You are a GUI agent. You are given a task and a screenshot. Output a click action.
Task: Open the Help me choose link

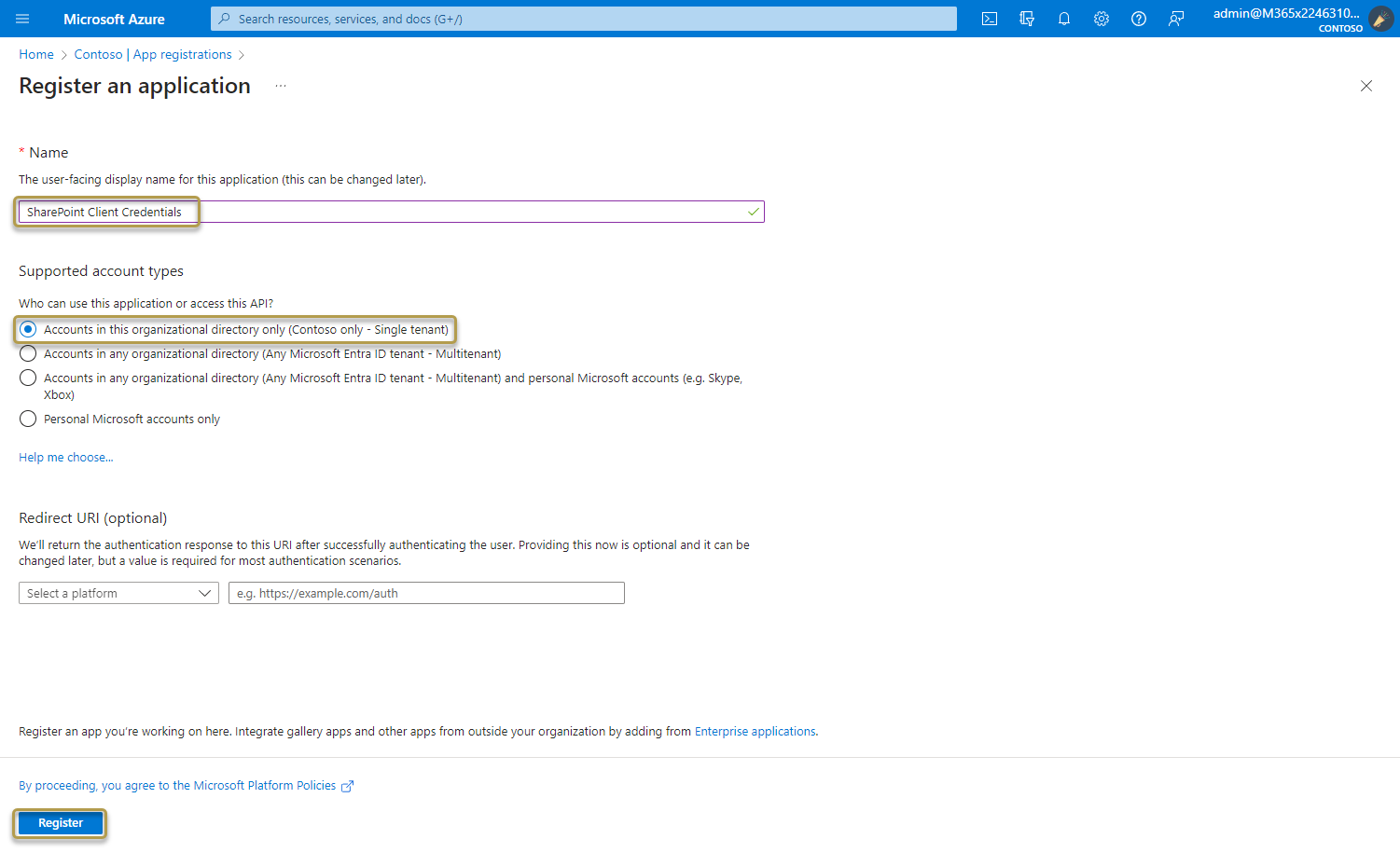pos(65,457)
